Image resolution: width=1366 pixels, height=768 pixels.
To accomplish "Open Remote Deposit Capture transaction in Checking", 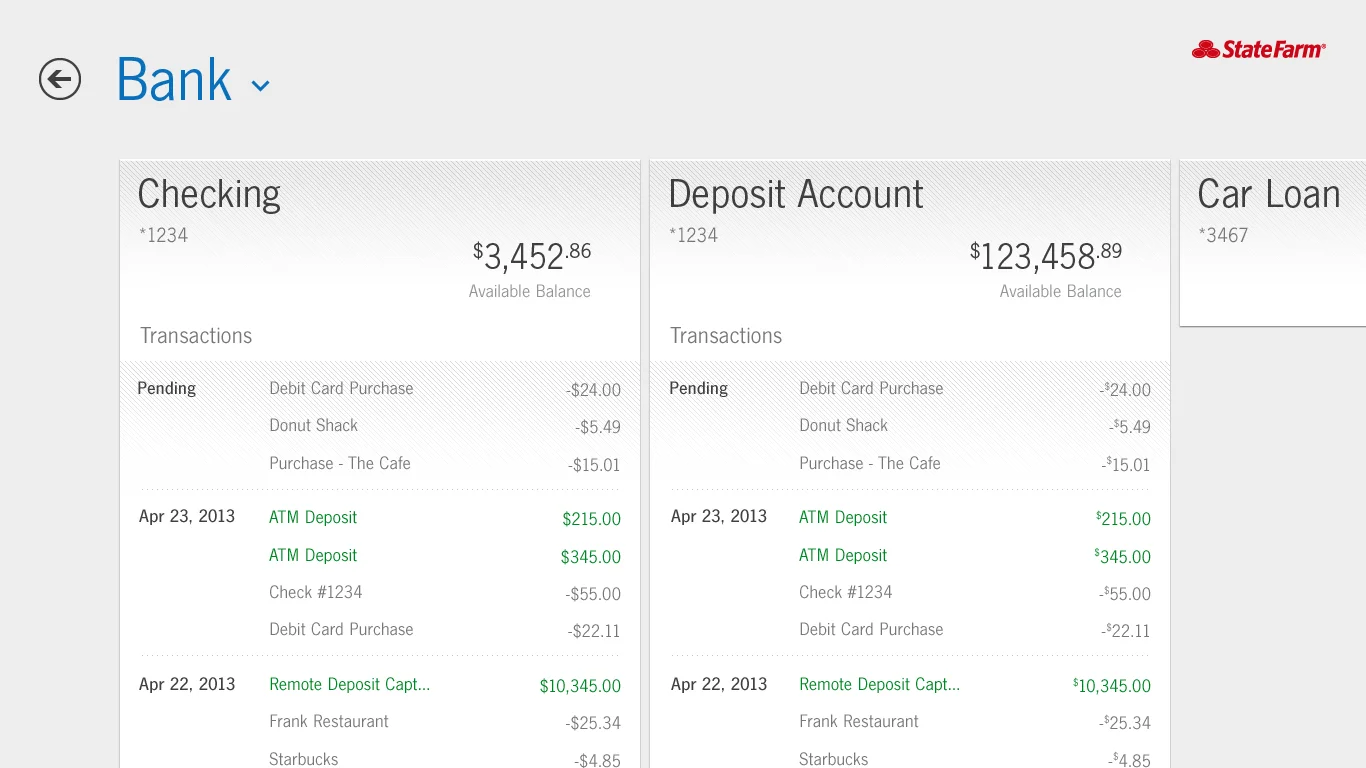I will [x=349, y=684].
